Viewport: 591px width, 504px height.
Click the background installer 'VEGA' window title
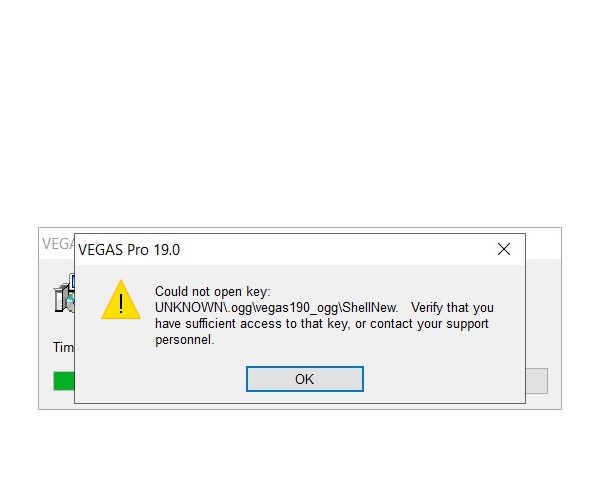point(58,244)
